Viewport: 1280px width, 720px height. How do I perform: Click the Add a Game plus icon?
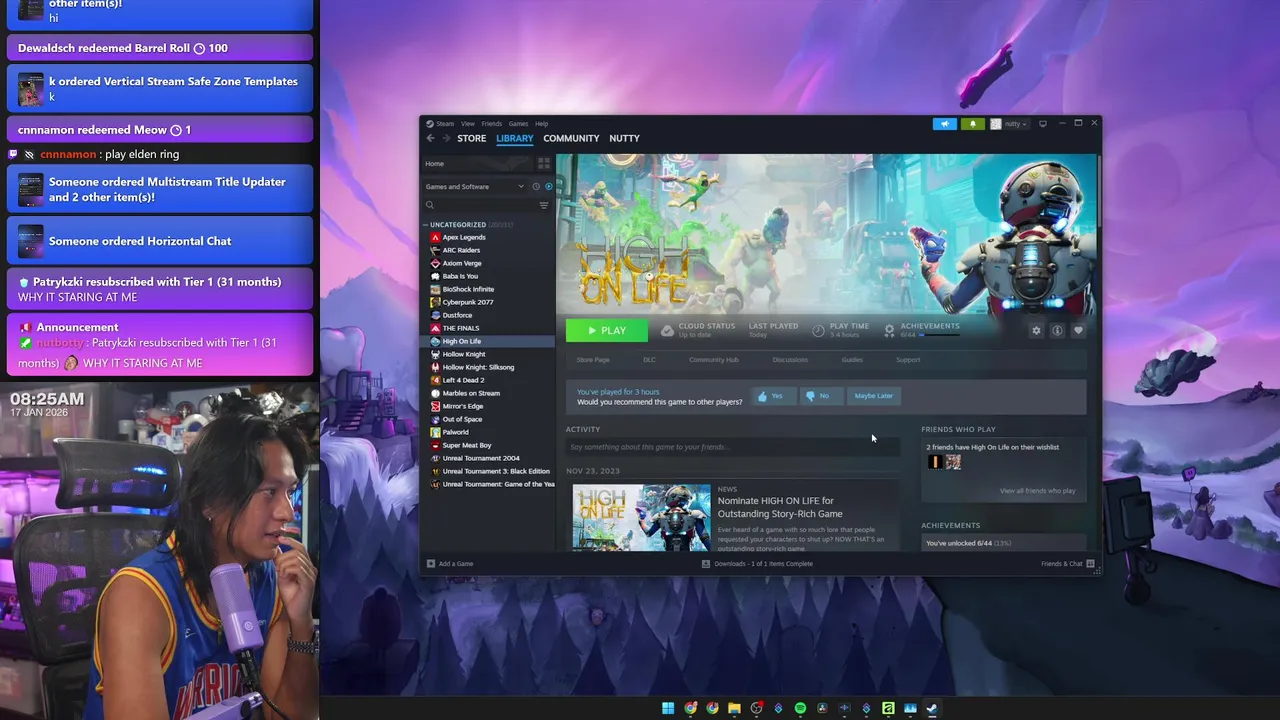(x=431, y=564)
